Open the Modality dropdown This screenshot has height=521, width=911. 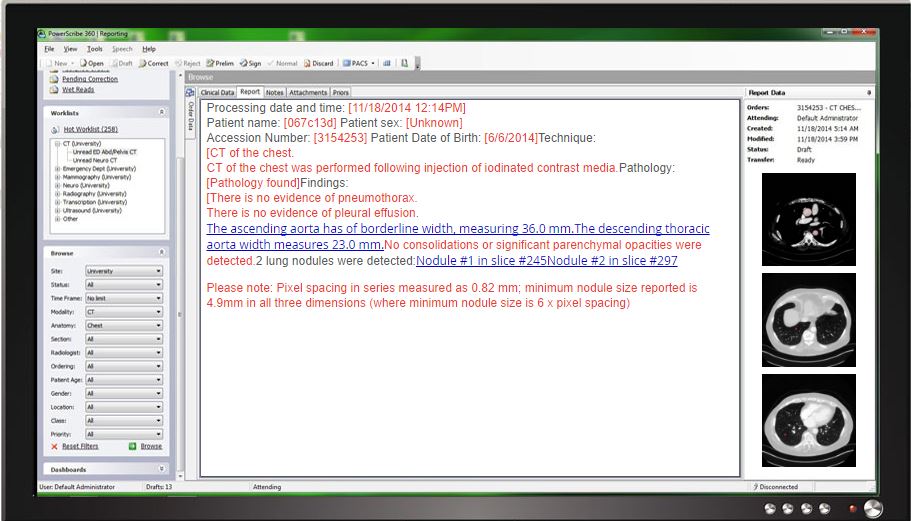(x=124, y=312)
